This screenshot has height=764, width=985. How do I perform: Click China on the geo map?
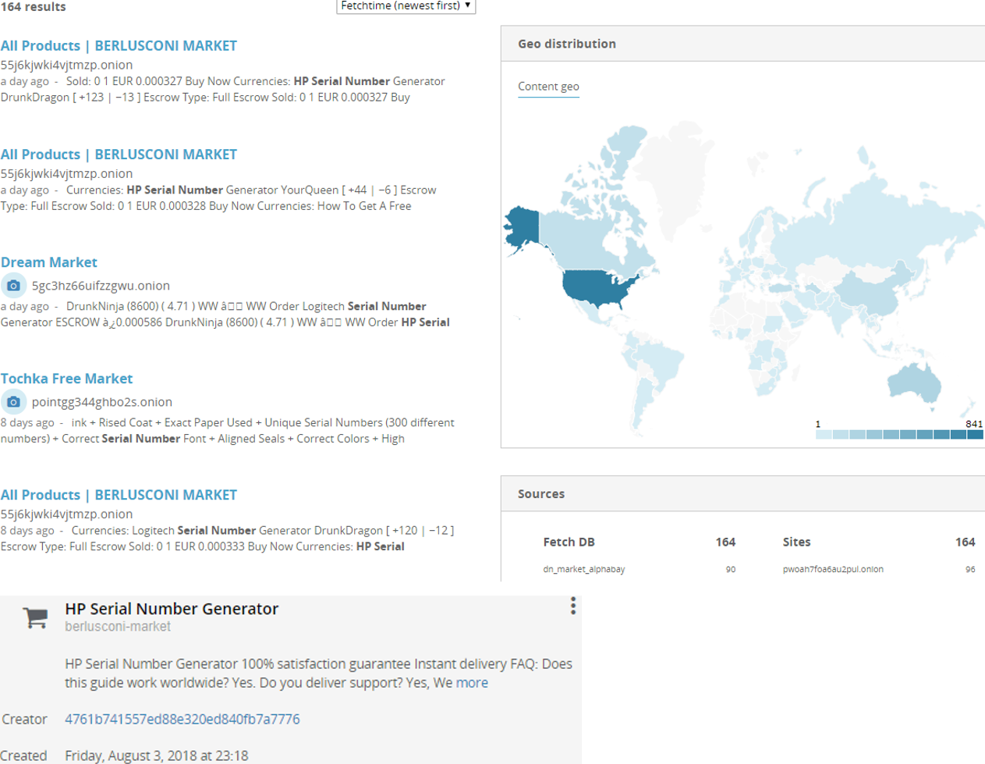click(x=870, y=293)
